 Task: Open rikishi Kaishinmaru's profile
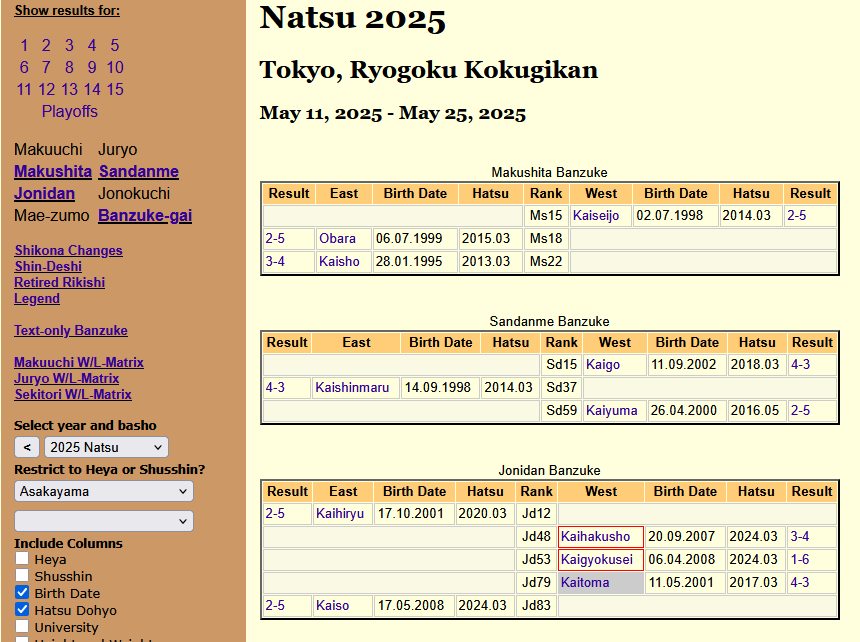(352, 388)
